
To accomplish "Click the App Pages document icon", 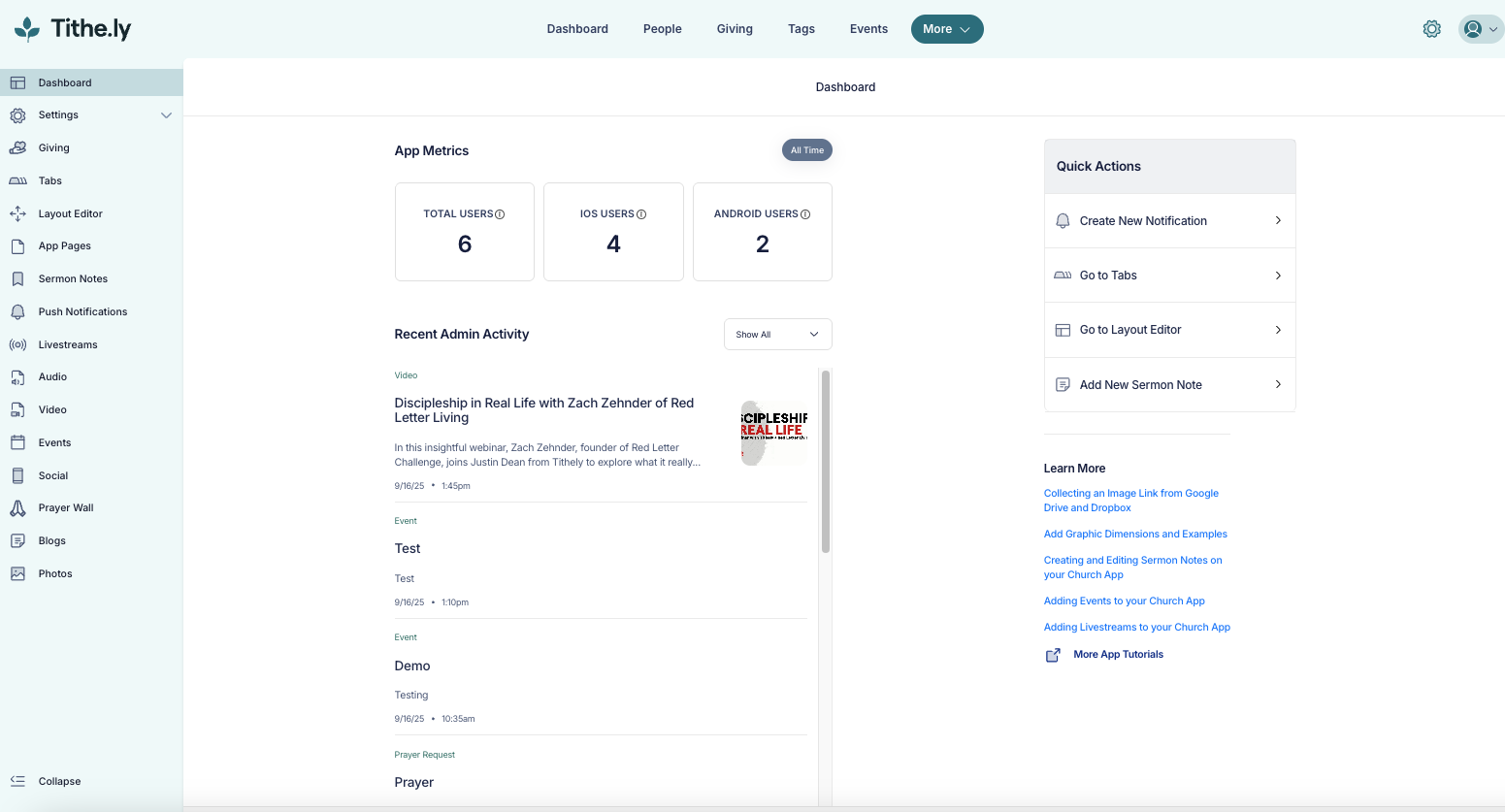I will tap(17, 246).
